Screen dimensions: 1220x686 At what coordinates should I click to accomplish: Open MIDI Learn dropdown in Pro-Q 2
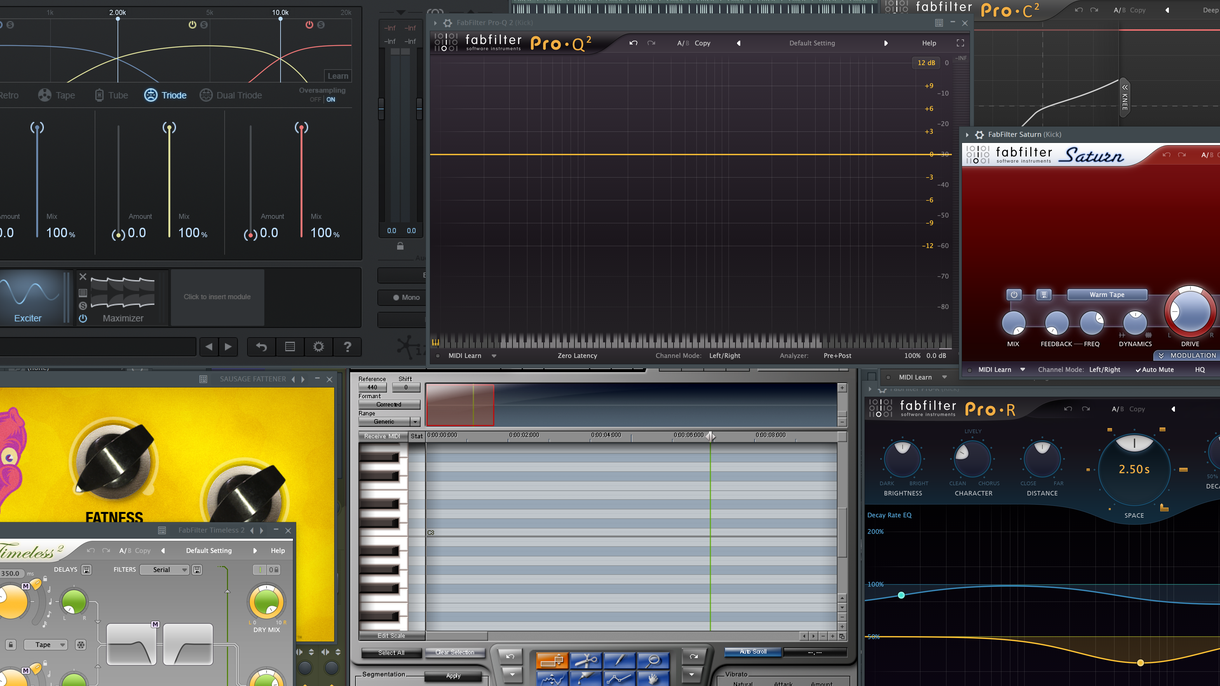[472, 356]
